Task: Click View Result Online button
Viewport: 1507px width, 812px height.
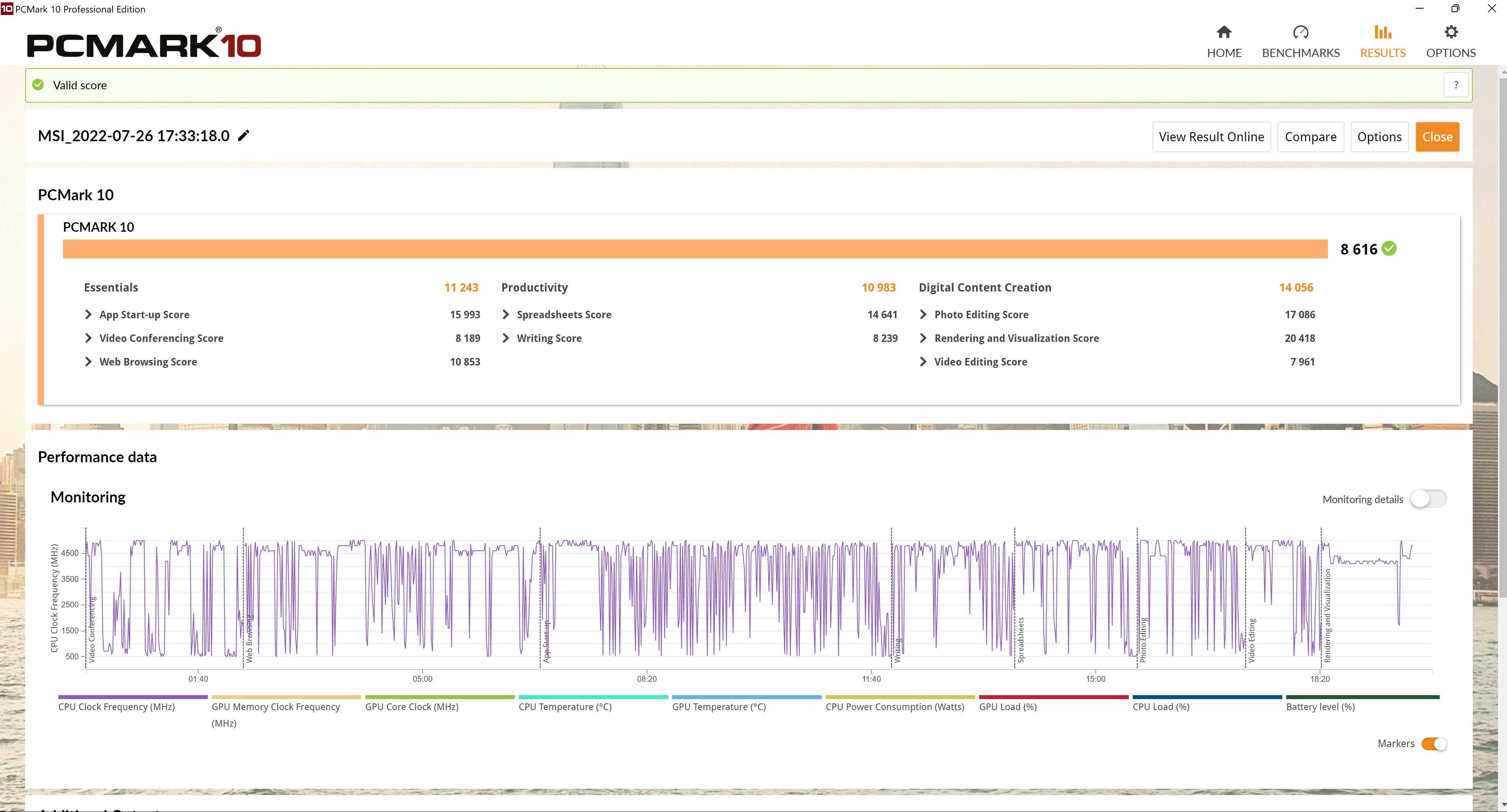Action: [x=1211, y=137]
